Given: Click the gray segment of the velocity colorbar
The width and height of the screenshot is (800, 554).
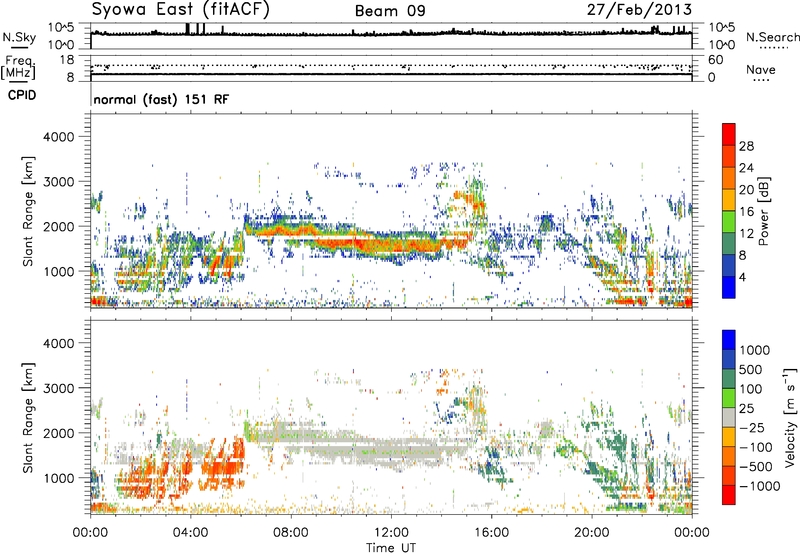Looking at the screenshot, I should point(729,417).
